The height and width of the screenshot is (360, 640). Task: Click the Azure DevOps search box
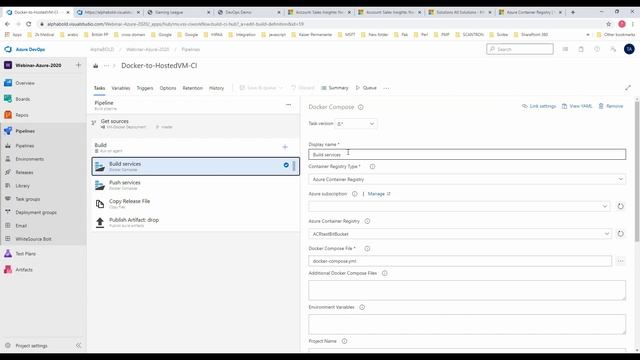(x=520, y=49)
